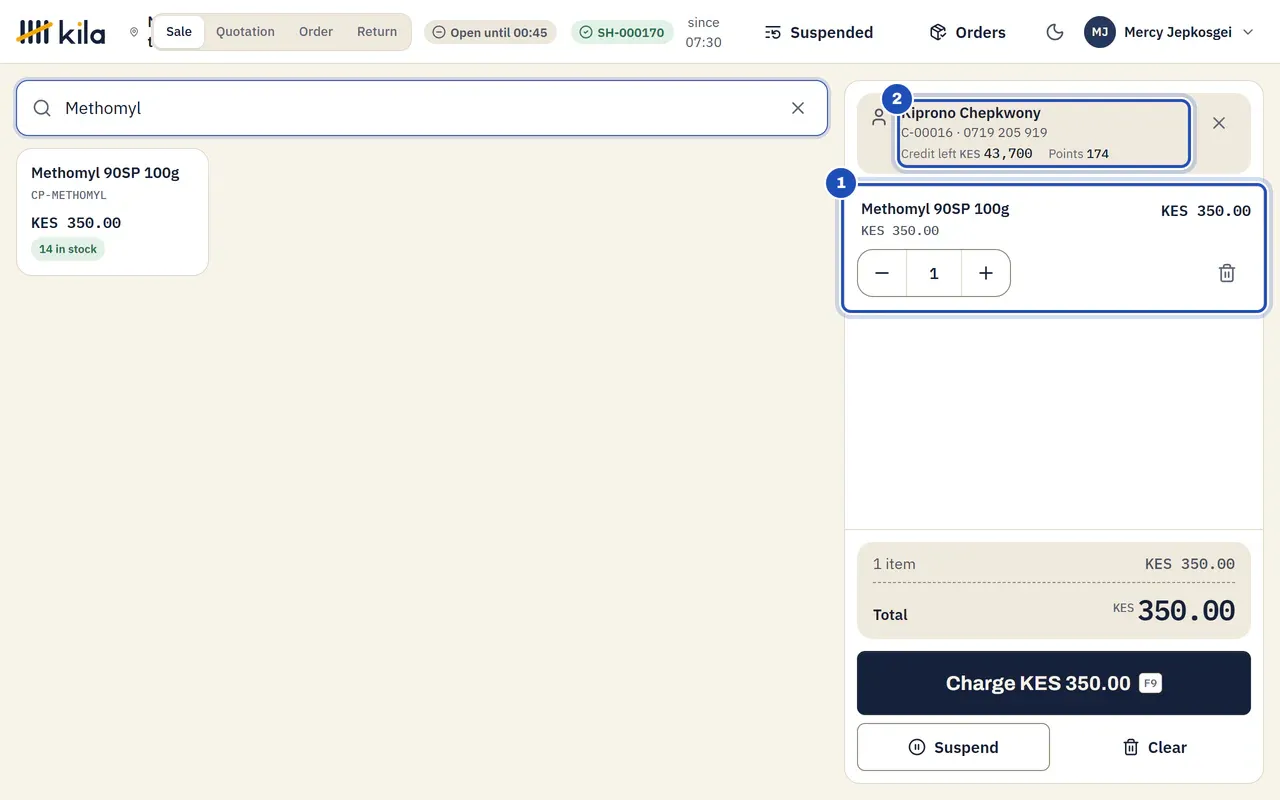Switch to the Order tab
This screenshot has height=800, width=1280.
tap(316, 32)
